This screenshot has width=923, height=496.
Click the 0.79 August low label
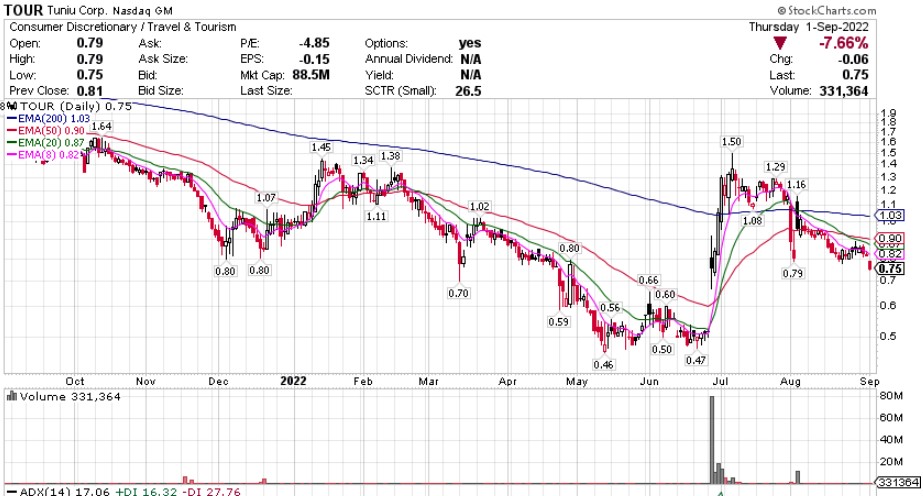pyautogui.click(x=792, y=273)
